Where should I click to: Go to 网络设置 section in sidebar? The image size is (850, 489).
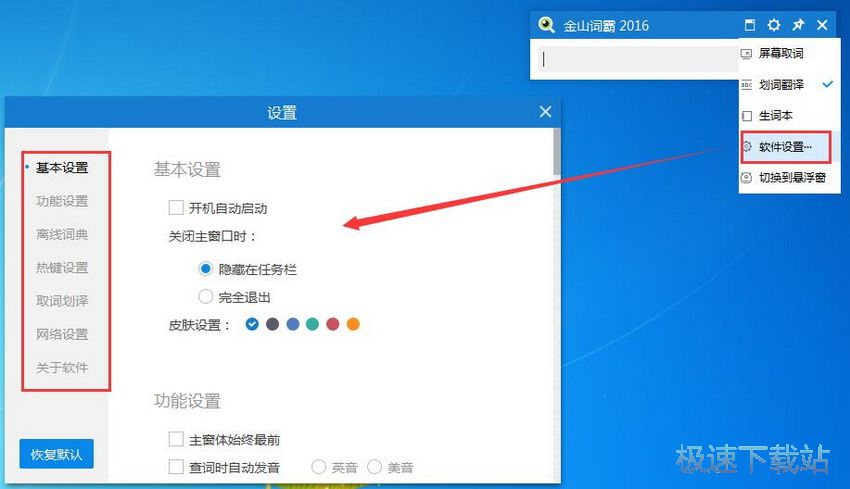tap(62, 334)
